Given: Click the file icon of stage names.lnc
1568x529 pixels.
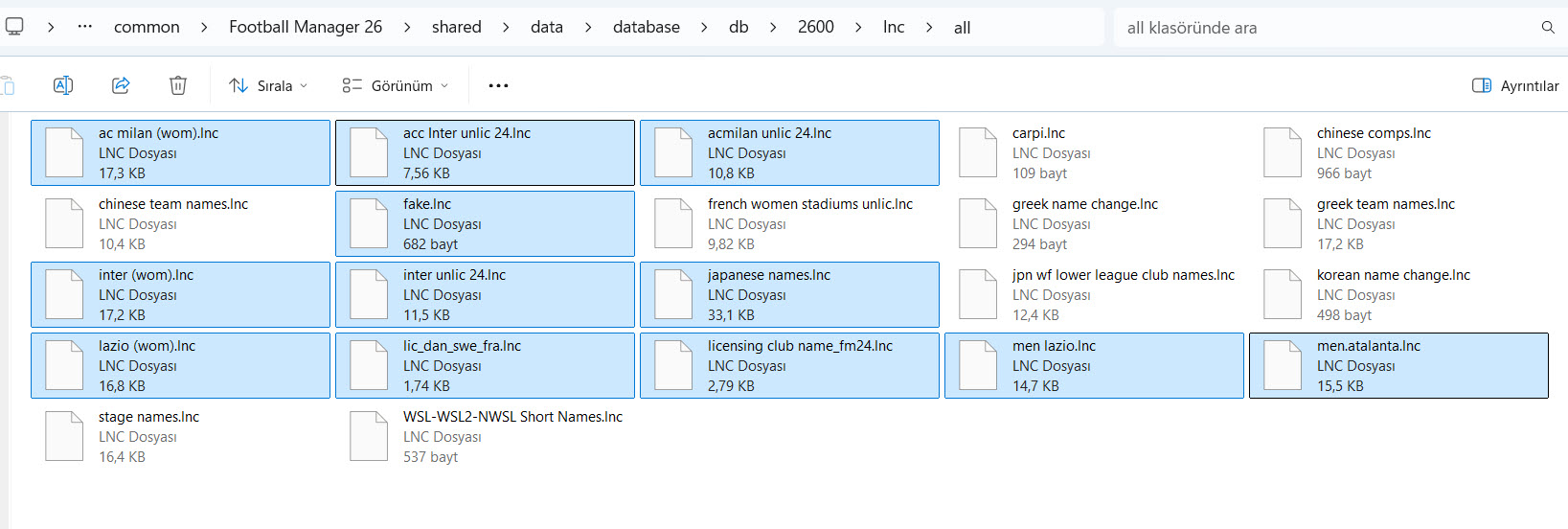Looking at the screenshot, I should 64,436.
